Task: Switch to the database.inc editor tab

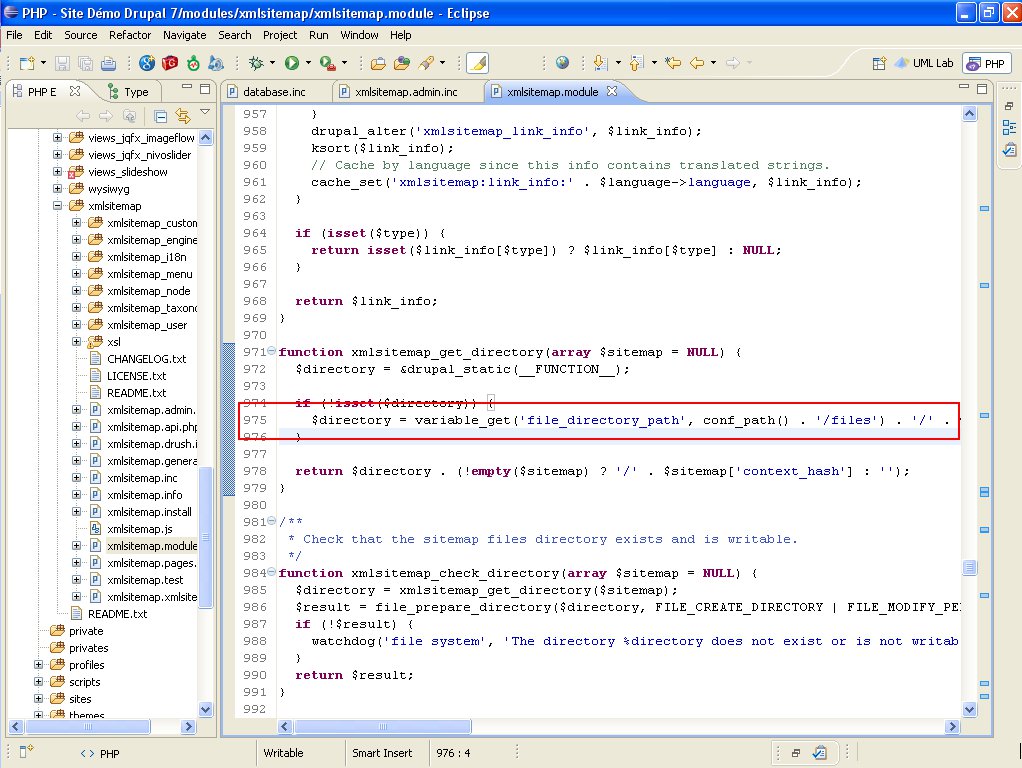Action: 274,92
